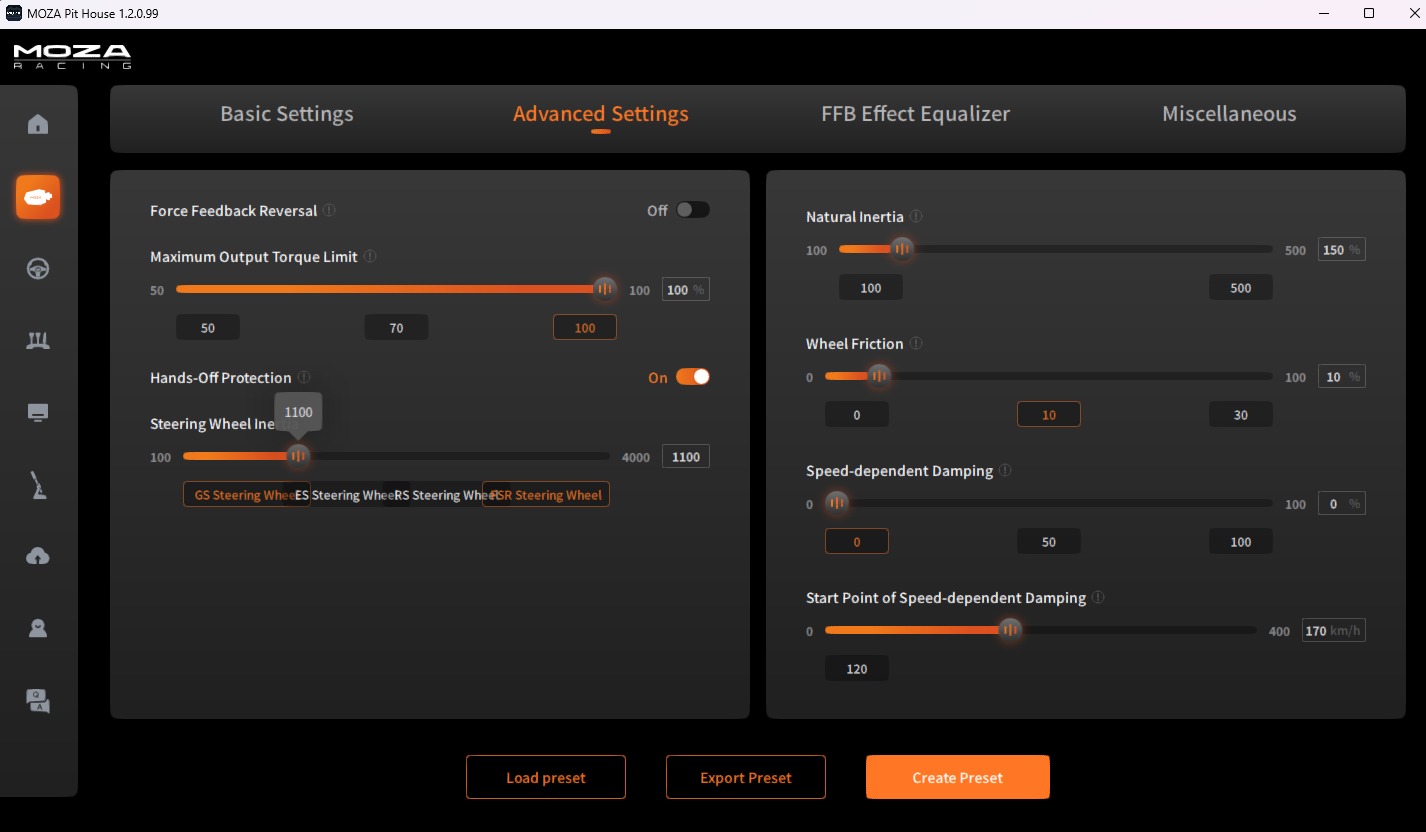
Task: Open the cloud upload icon in sidebar
Action: pos(38,557)
